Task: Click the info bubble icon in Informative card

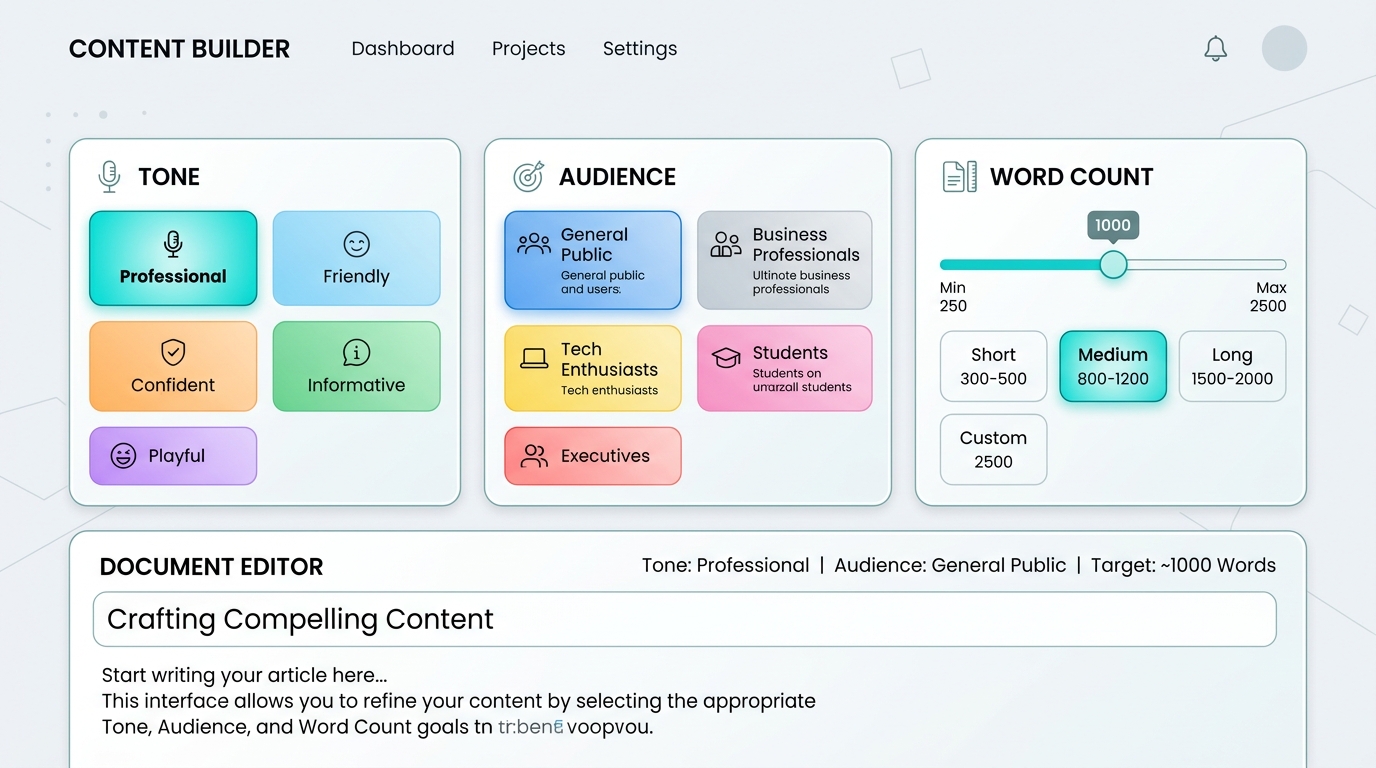Action: 356,352
